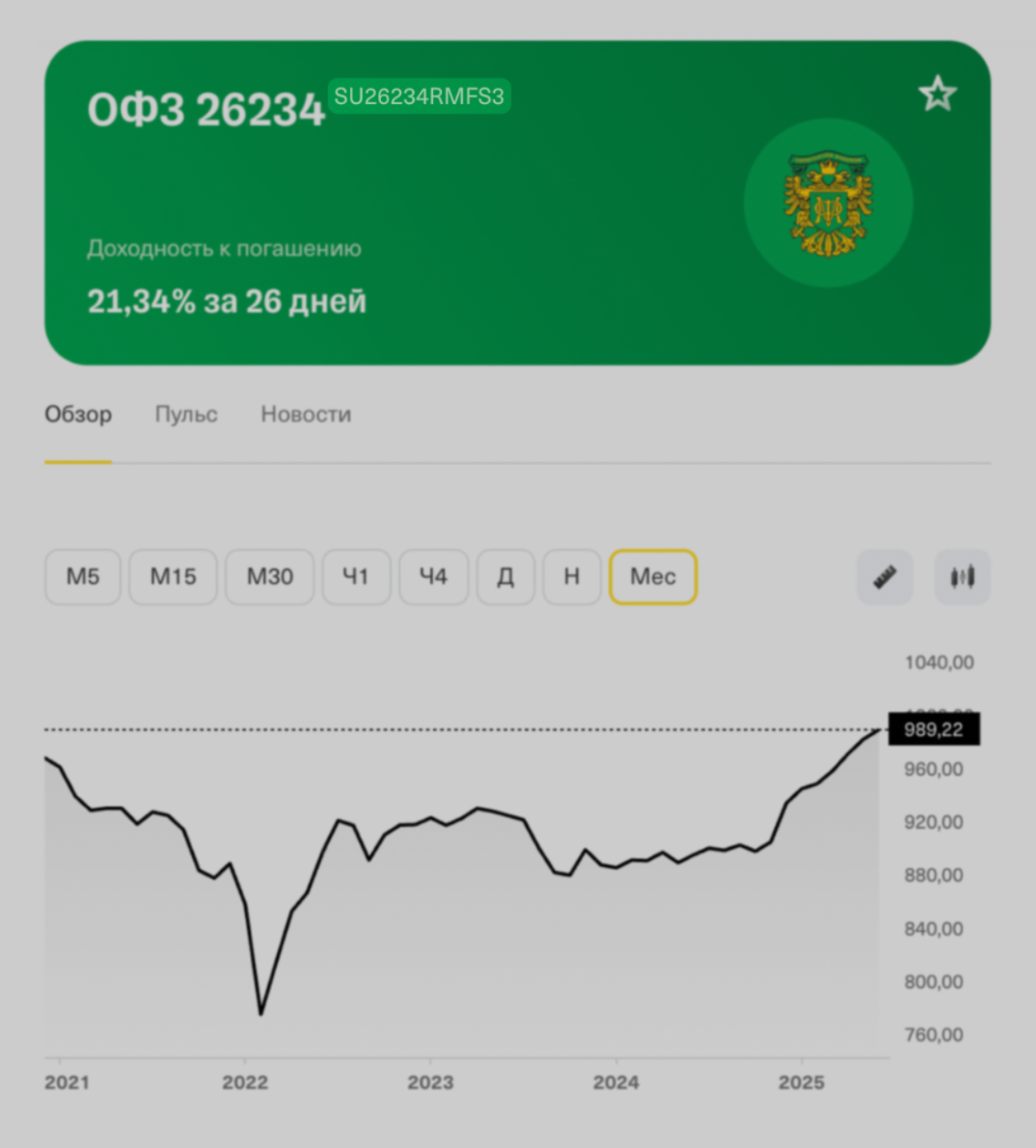
Task: Open the ruler measurement tool
Action: [x=885, y=576]
